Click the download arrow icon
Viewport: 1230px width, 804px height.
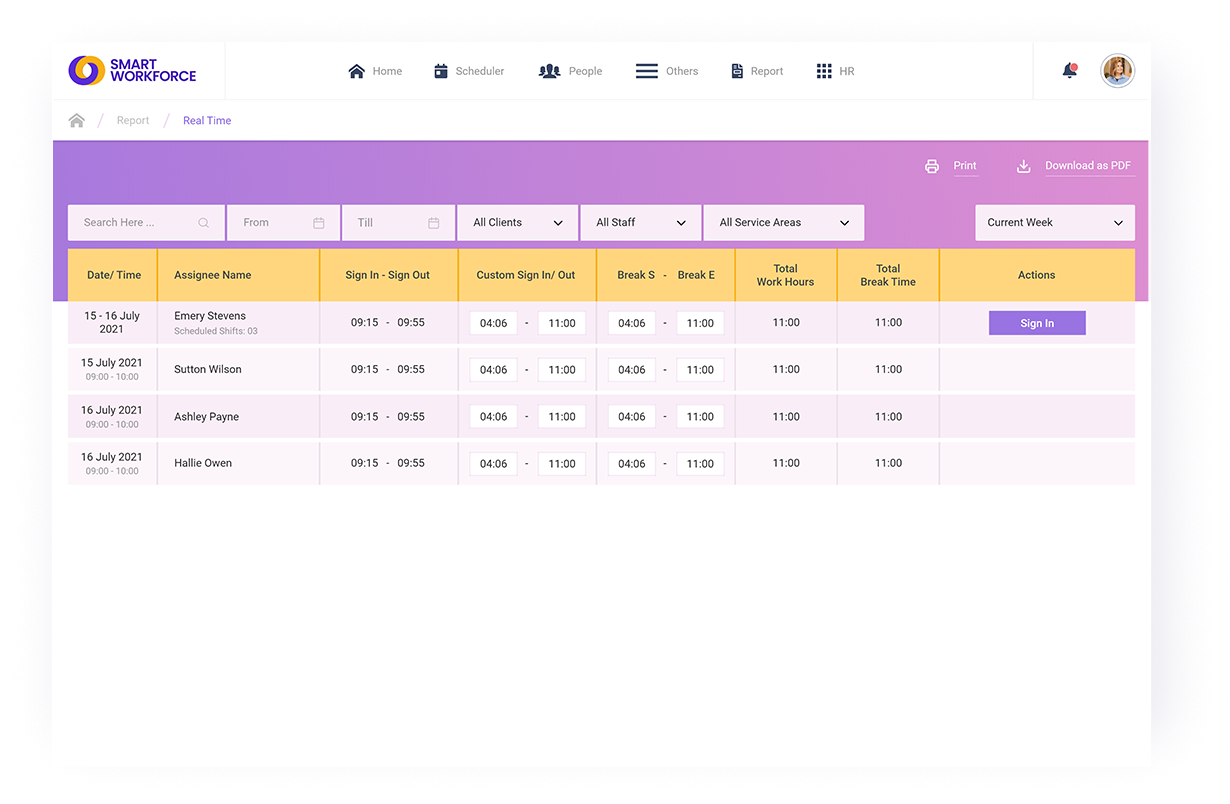1023,167
